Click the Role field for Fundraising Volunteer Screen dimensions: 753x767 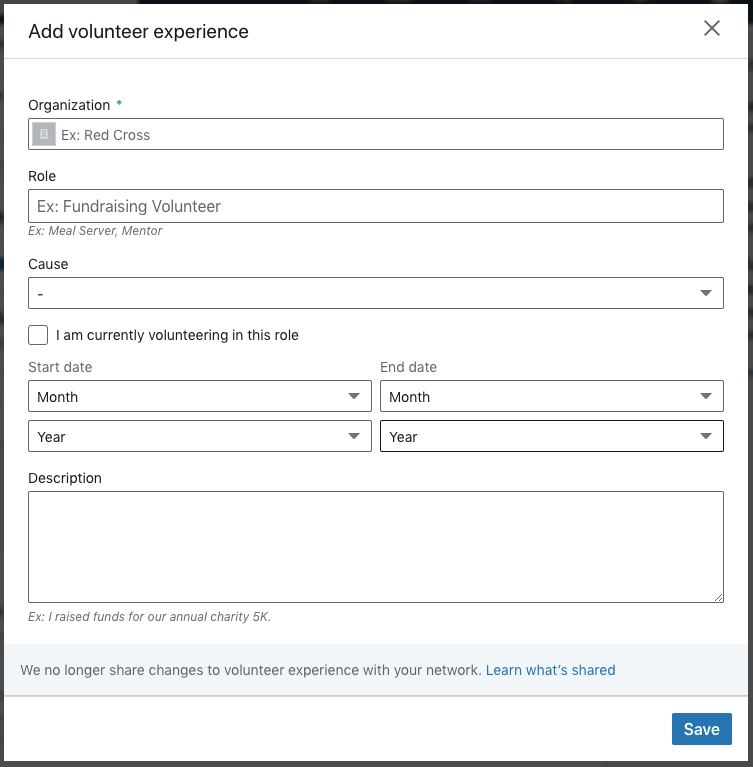(375, 206)
